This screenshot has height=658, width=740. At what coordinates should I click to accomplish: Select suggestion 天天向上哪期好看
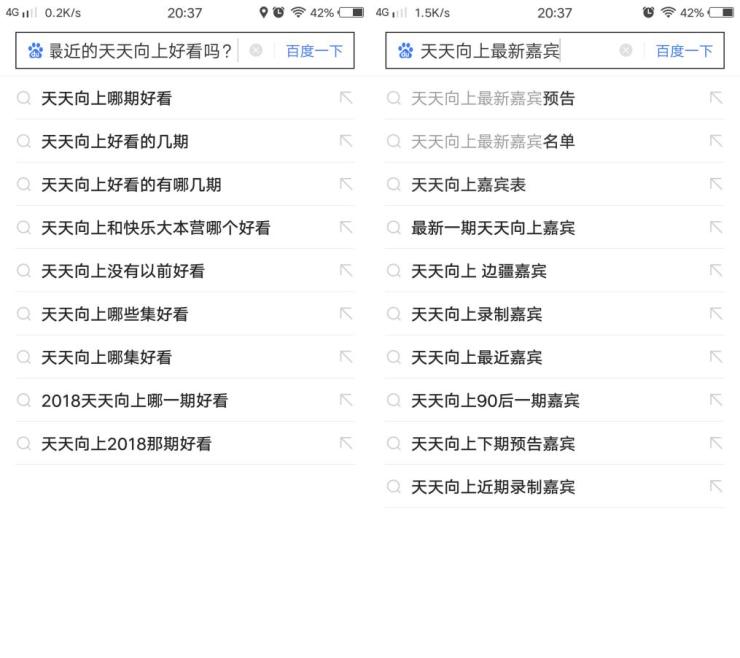[x=185, y=98]
